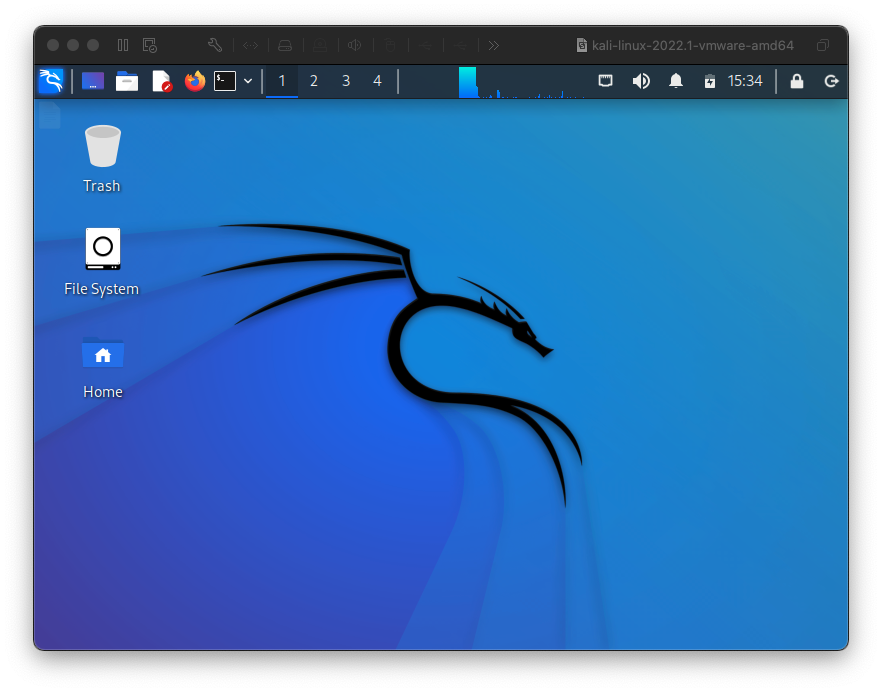Click the log out panel icon
Screen dimensions: 882x692
pyautogui.click(x=831, y=82)
